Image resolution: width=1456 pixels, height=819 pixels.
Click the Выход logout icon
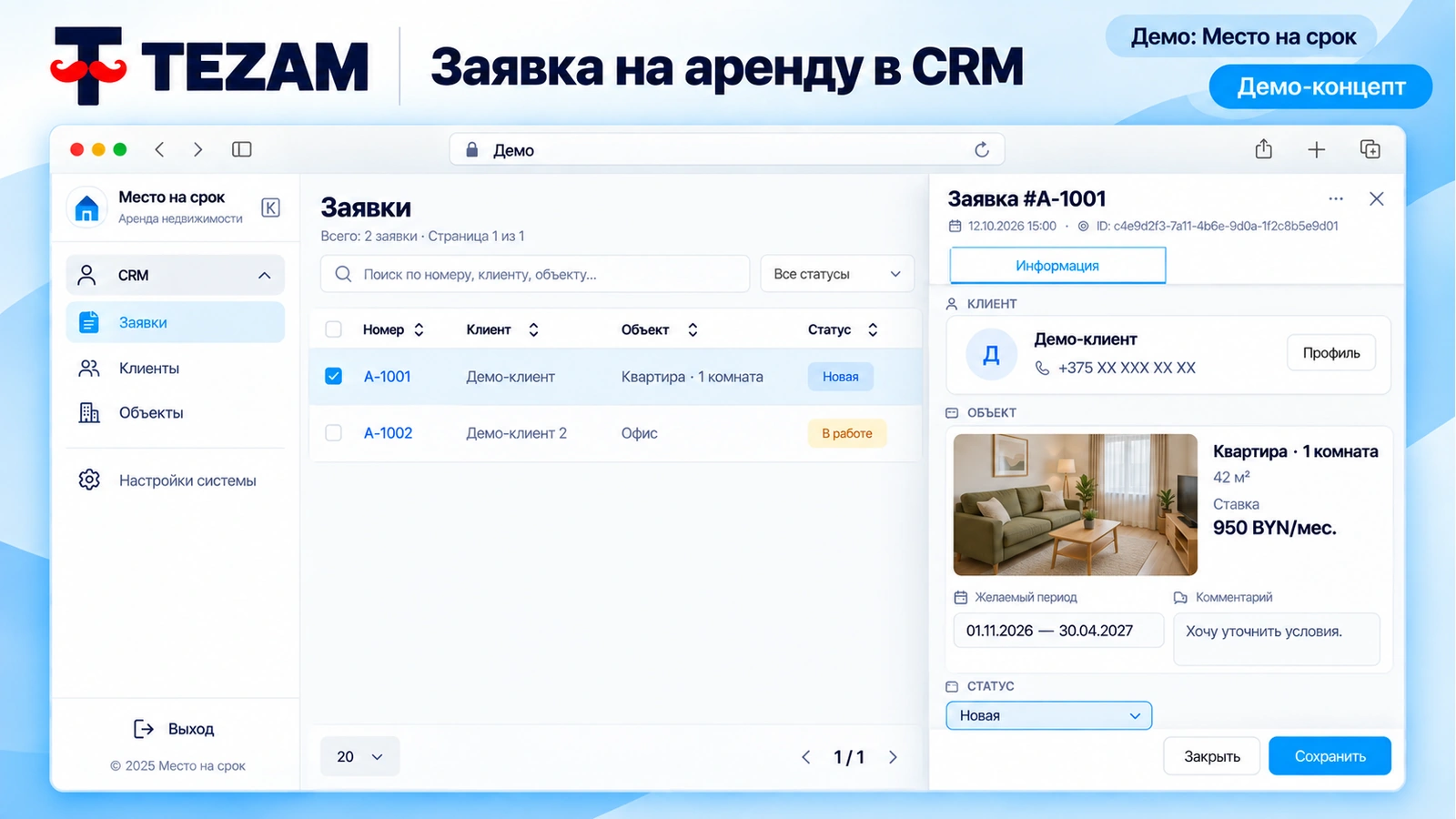(x=144, y=728)
